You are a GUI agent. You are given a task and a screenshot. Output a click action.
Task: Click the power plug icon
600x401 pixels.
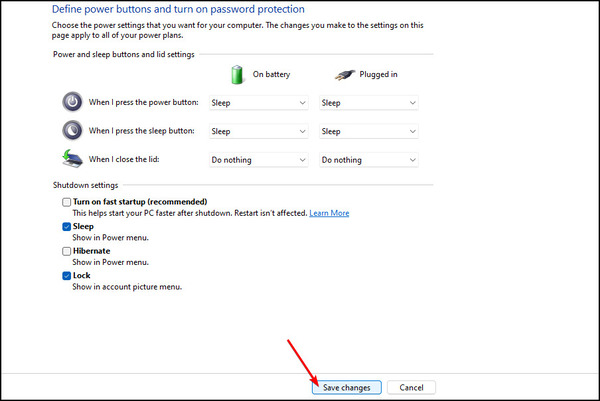344,75
